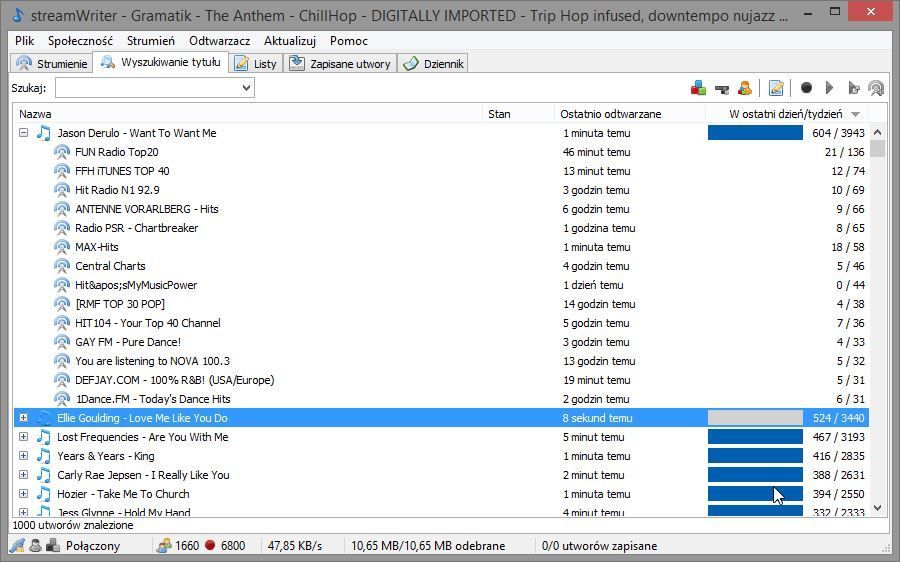
Task: Select the Radio PSR - Chartbreaker row
Action: tap(441, 227)
